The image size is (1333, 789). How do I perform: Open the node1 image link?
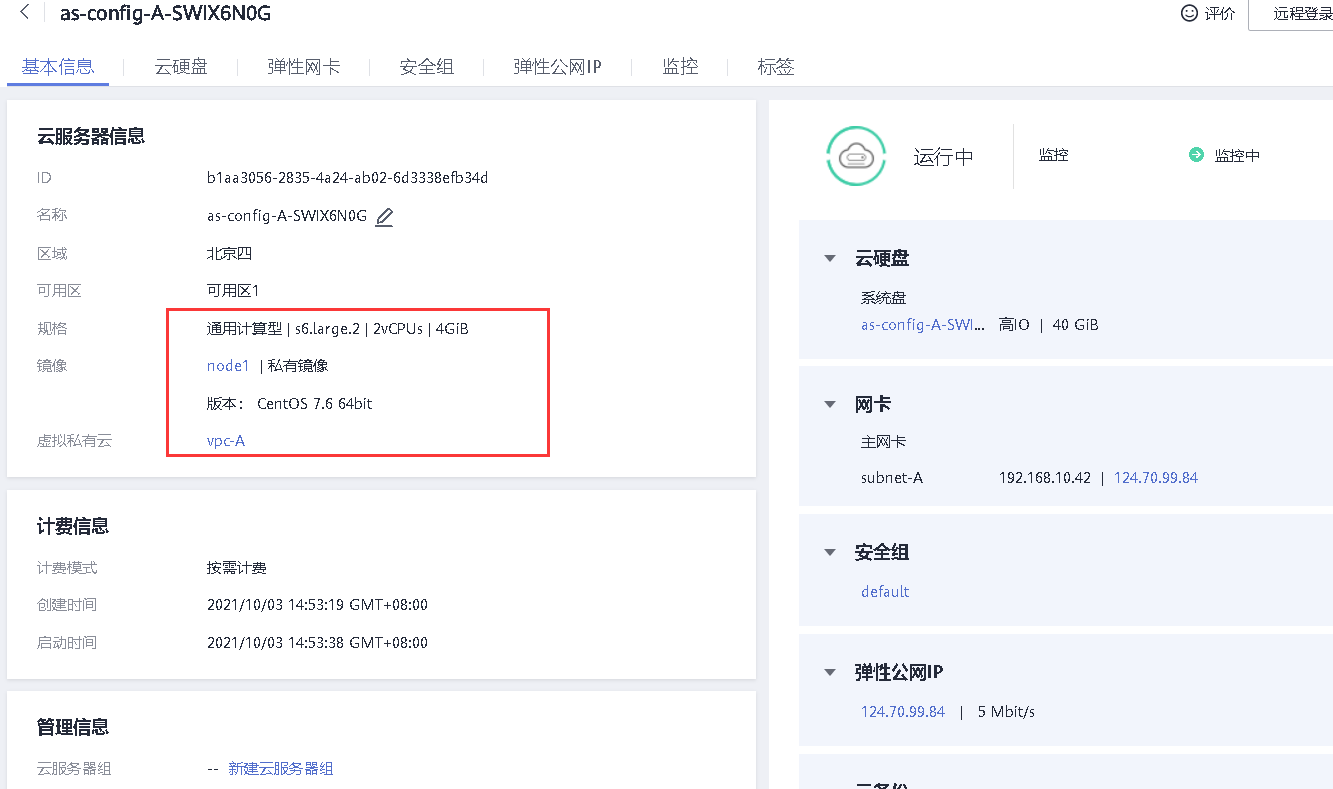[x=228, y=366]
